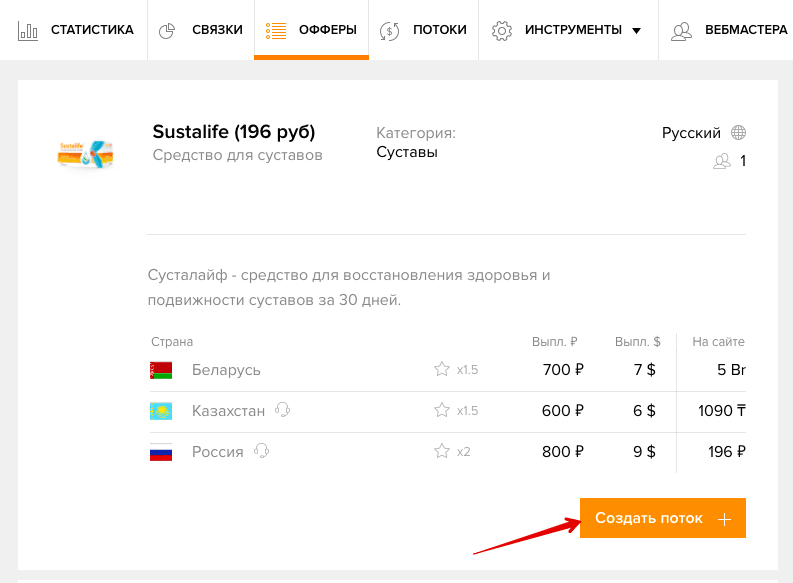The width and height of the screenshot is (793, 583).
Task: Click the Выпл. ₽ column header
Action: click(x=554, y=342)
